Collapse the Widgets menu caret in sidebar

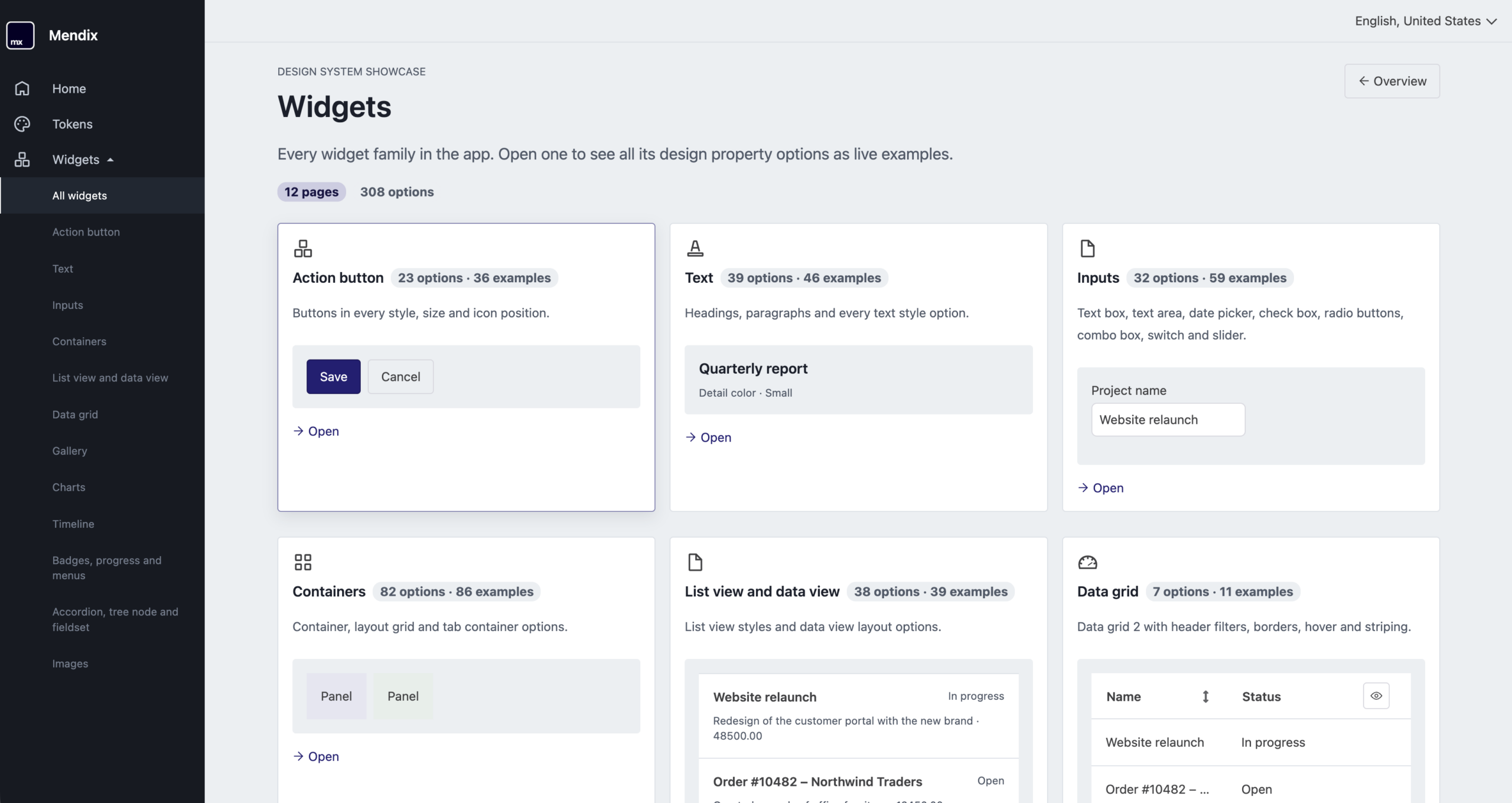click(x=110, y=160)
